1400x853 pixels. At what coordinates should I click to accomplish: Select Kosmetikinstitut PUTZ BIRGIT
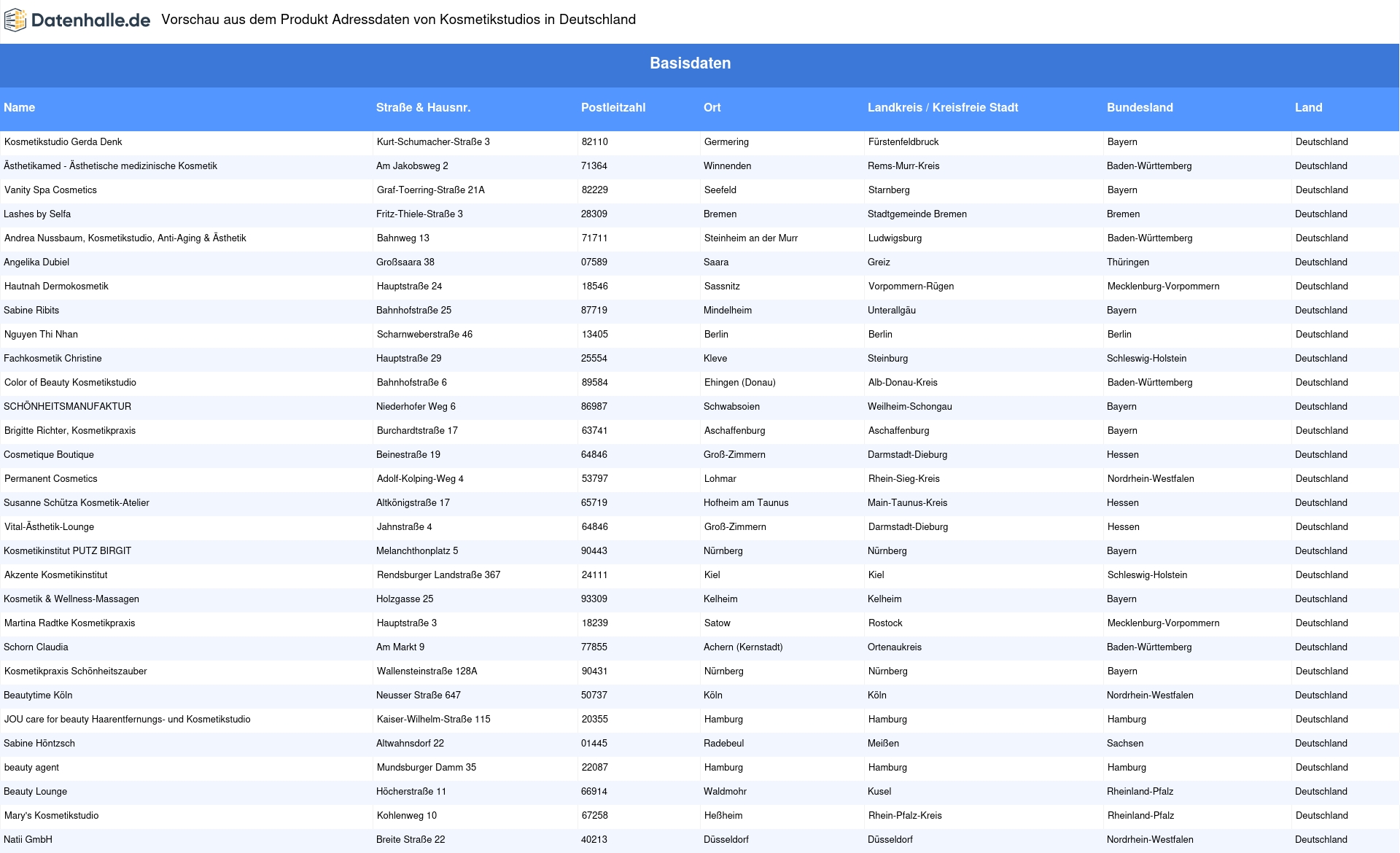click(x=67, y=551)
